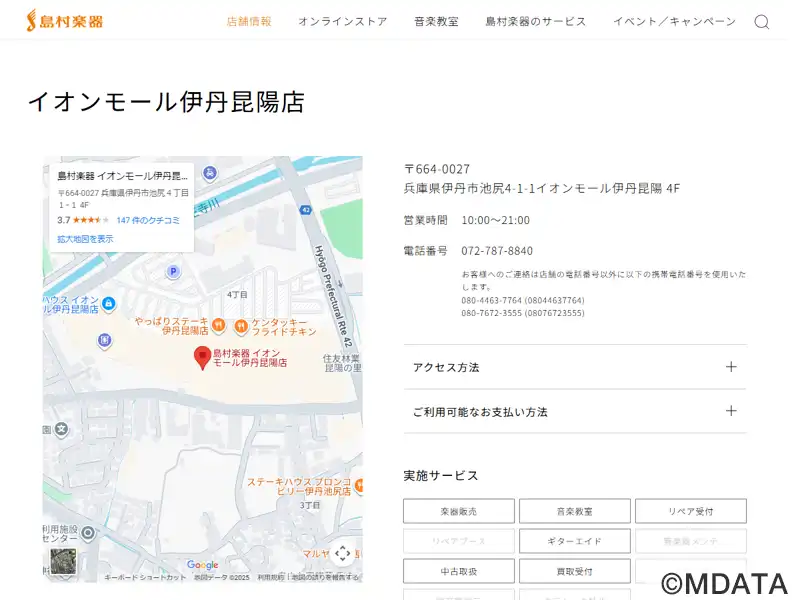800x600 pixels.
Task: Click the blue accessibility marker at map top
Action: pyautogui.click(x=210, y=173)
